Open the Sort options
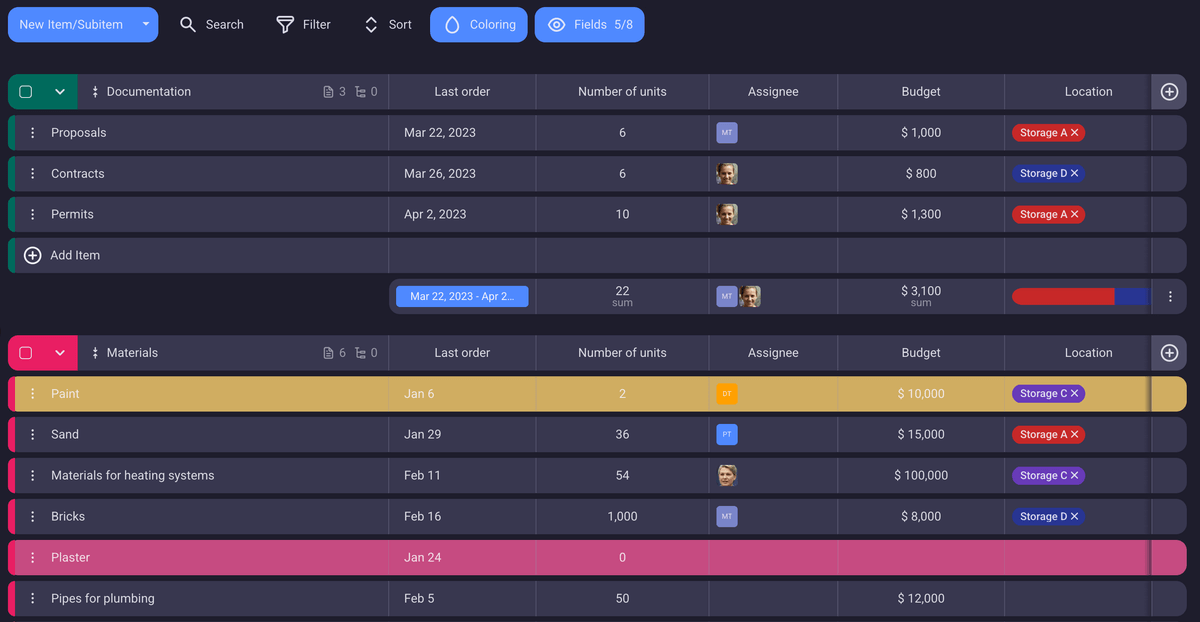This screenshot has height=622, width=1200. [386, 24]
